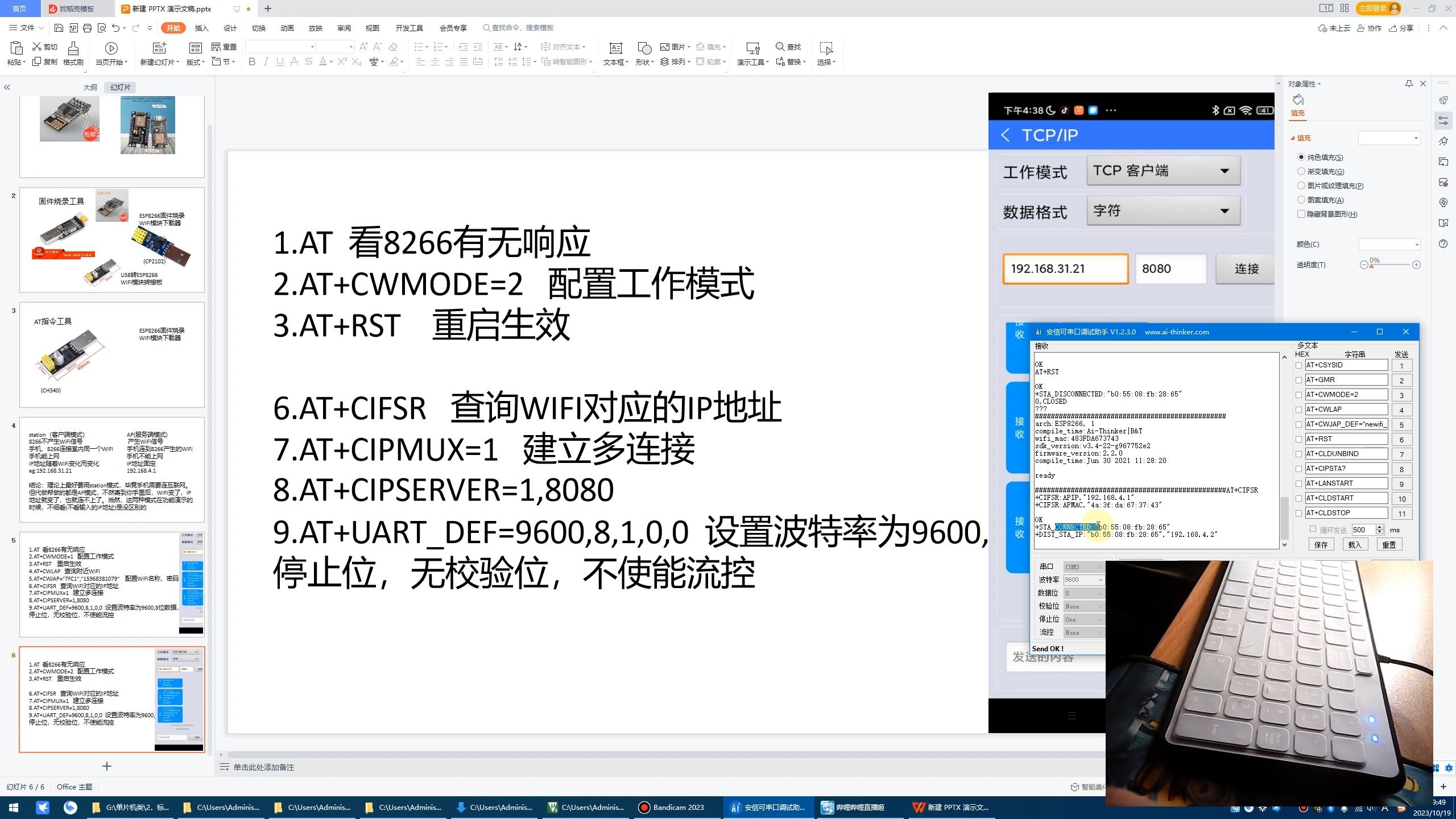Click the back arrow in TCP/IP phone screen
The height and width of the screenshot is (819, 1456).
(1006, 135)
